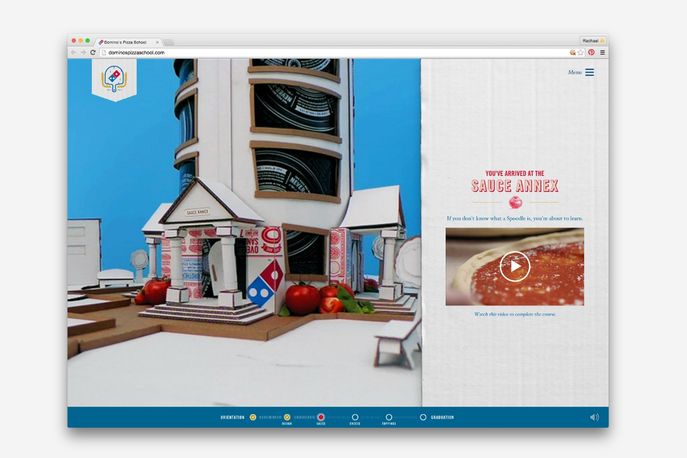This screenshot has height=458, width=687.
Task: Open the Chrome browser menu
Action: coord(602,52)
